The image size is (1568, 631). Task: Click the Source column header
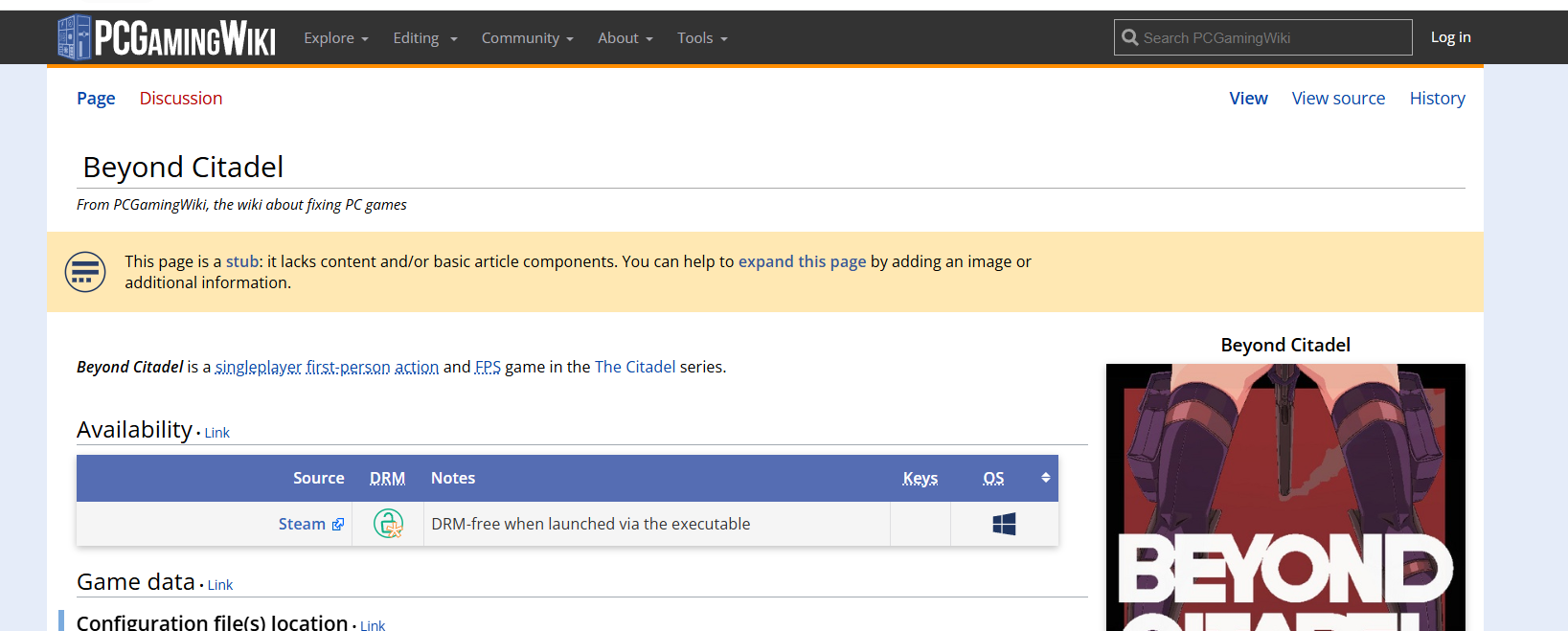click(319, 478)
